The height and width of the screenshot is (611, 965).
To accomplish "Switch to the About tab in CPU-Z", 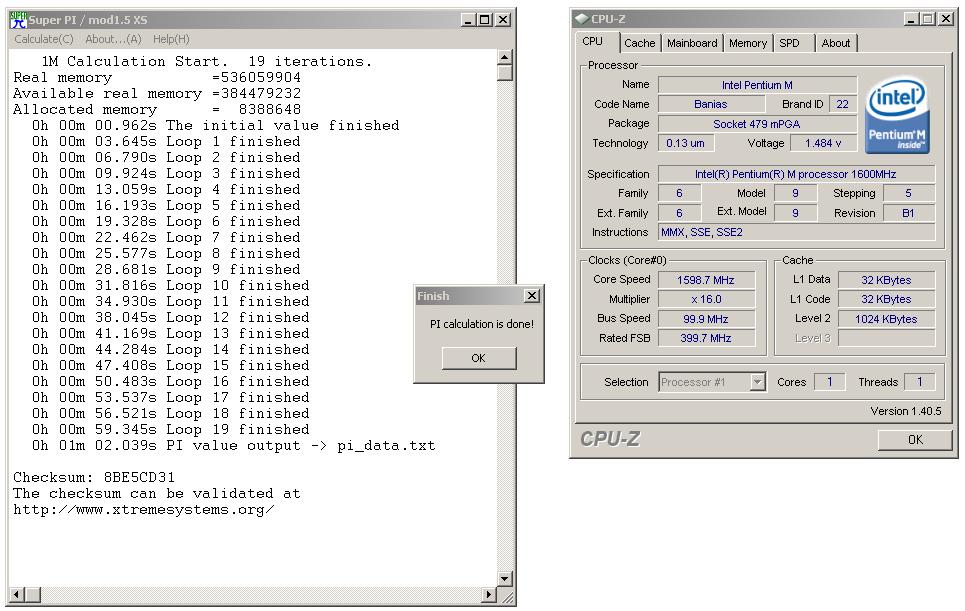I will pyautogui.click(x=835, y=43).
